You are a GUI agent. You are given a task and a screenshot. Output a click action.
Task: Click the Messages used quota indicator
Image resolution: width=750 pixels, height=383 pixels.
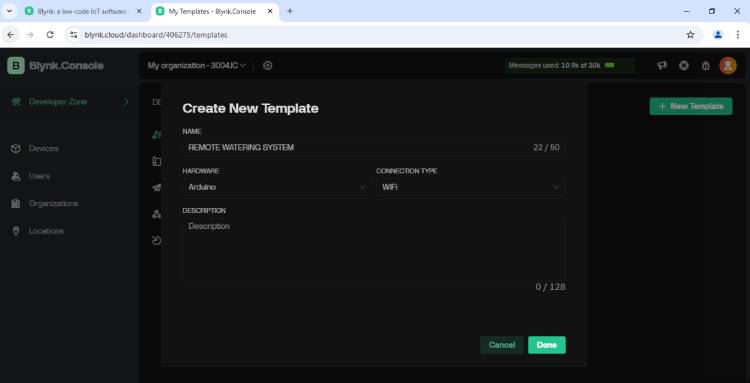click(x=570, y=66)
